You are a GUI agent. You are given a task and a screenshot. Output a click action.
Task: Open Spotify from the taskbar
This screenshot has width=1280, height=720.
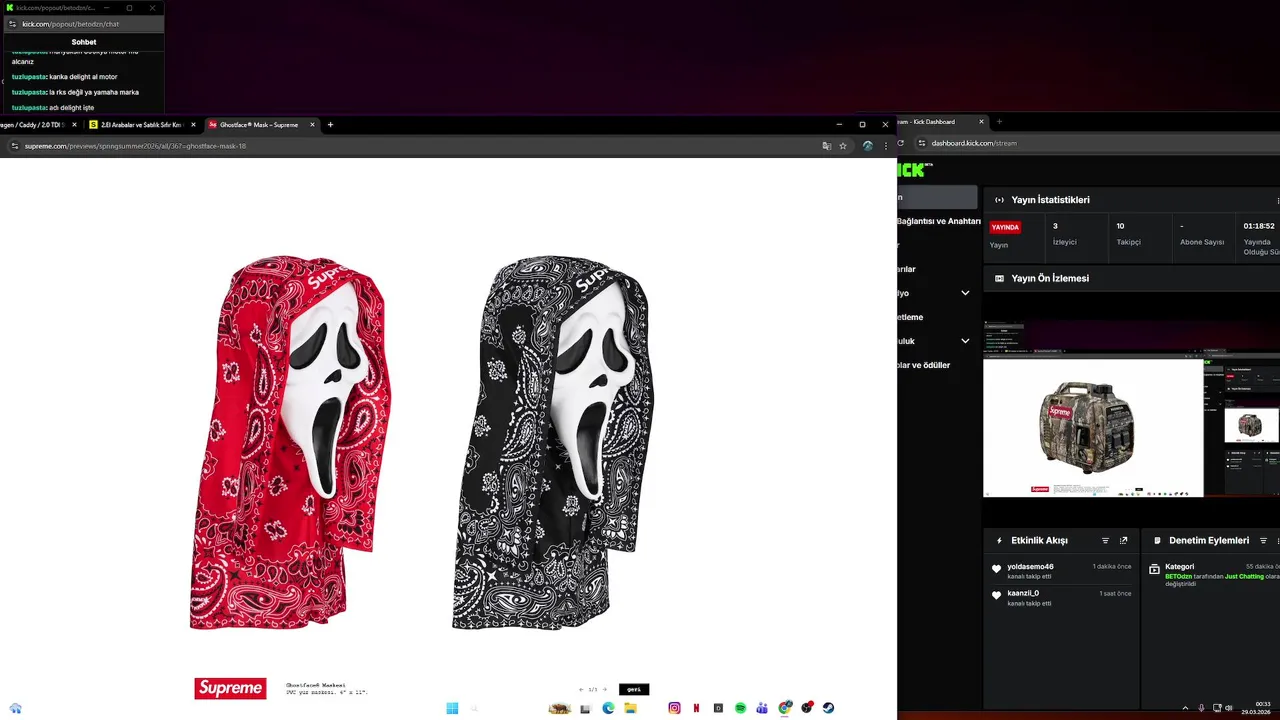click(740, 708)
